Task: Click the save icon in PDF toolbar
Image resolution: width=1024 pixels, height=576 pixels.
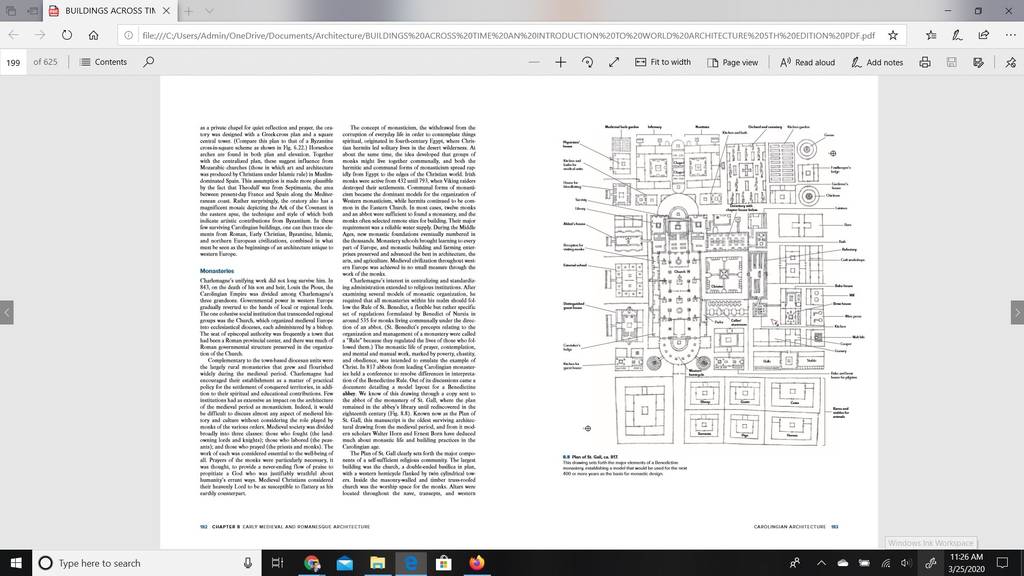Action: pyautogui.click(x=952, y=62)
